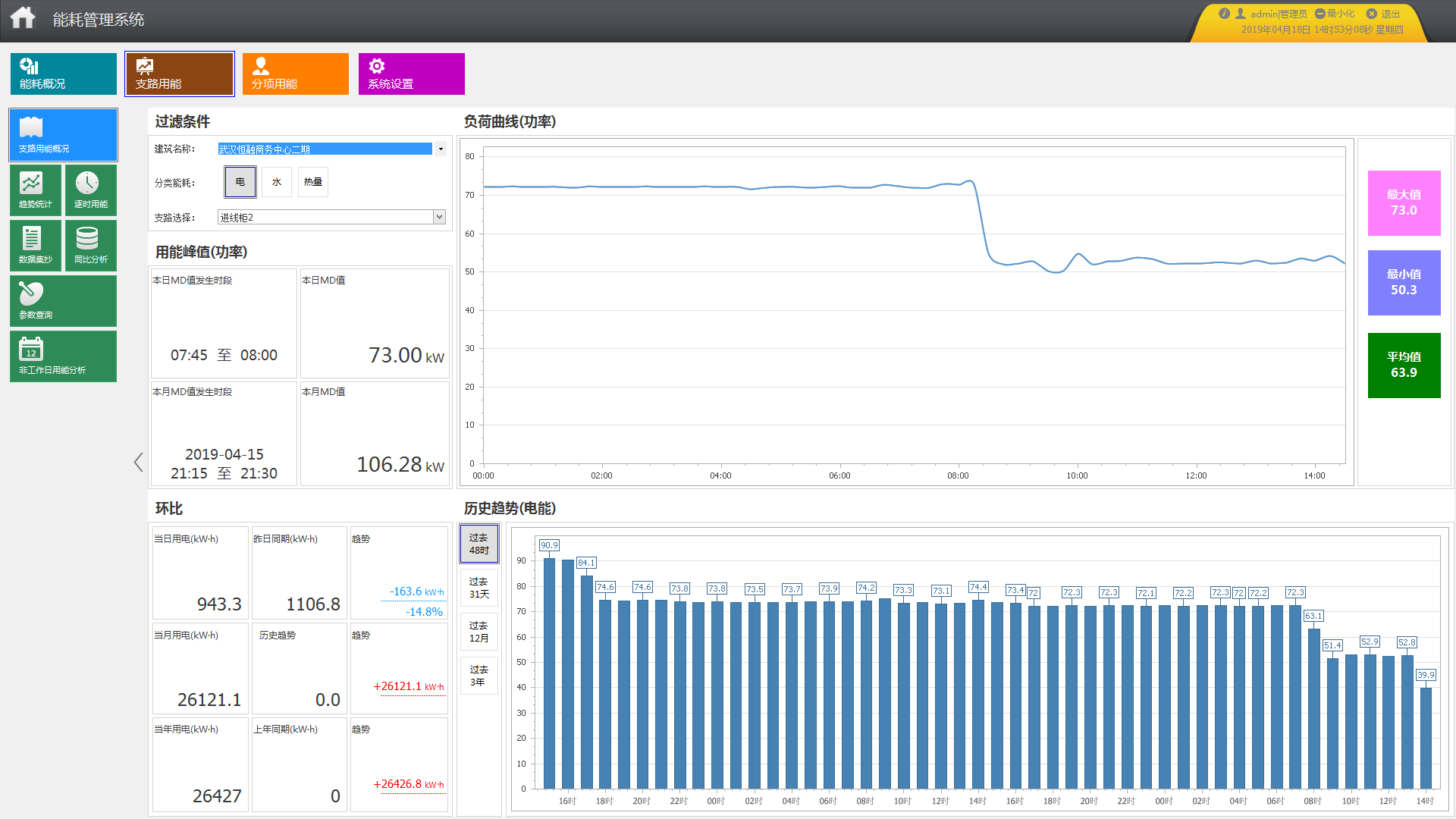Viewport: 1456px width, 819px height.
Task: Show history for 过去31天
Action: click(x=479, y=588)
